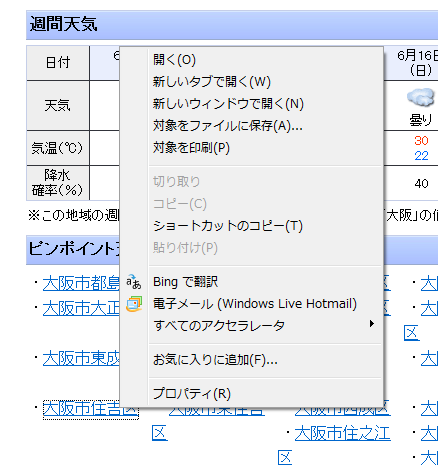Open プロパティ(R) from context menu
This screenshot has width=438, height=465.
251,394
